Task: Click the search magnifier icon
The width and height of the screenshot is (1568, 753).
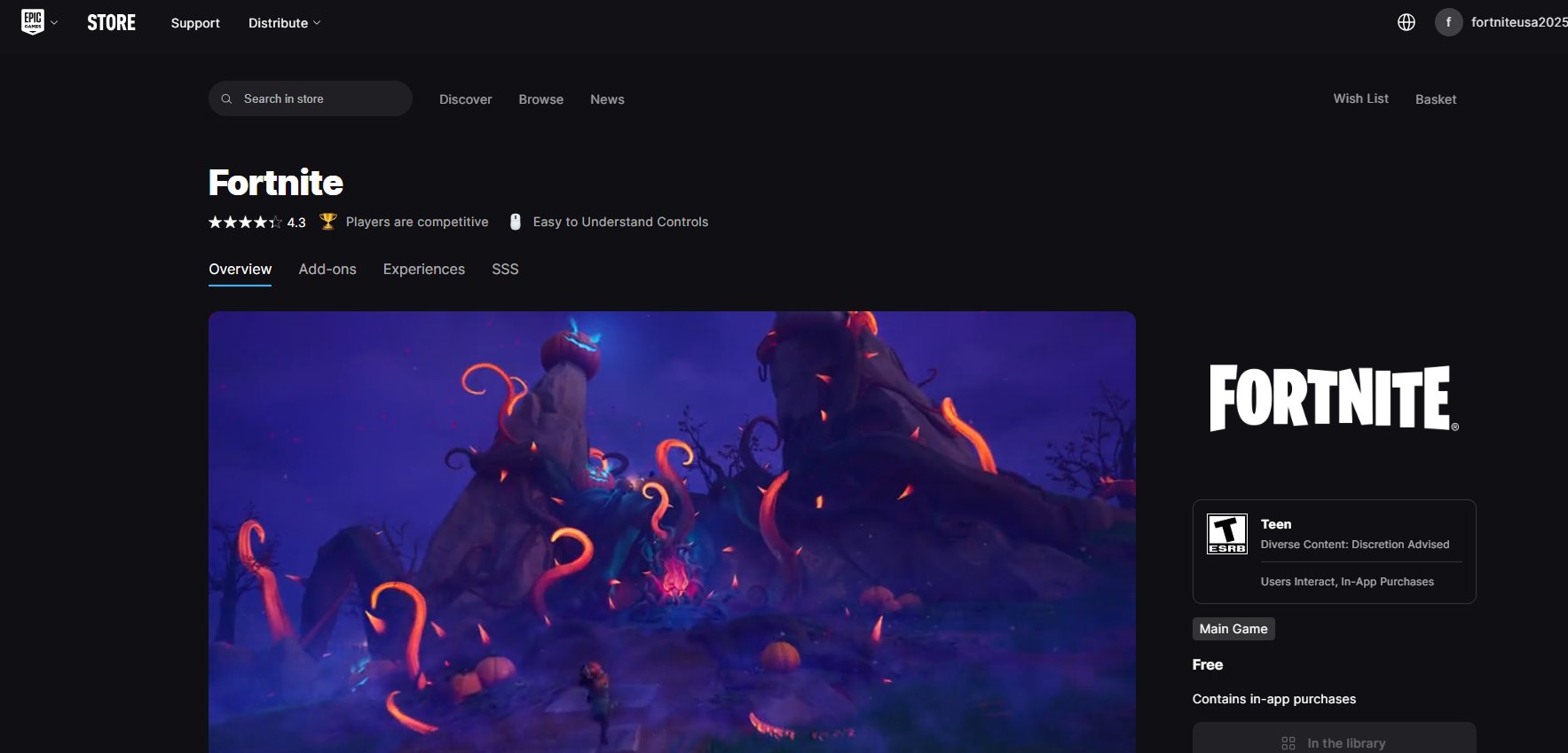Action: click(x=226, y=99)
